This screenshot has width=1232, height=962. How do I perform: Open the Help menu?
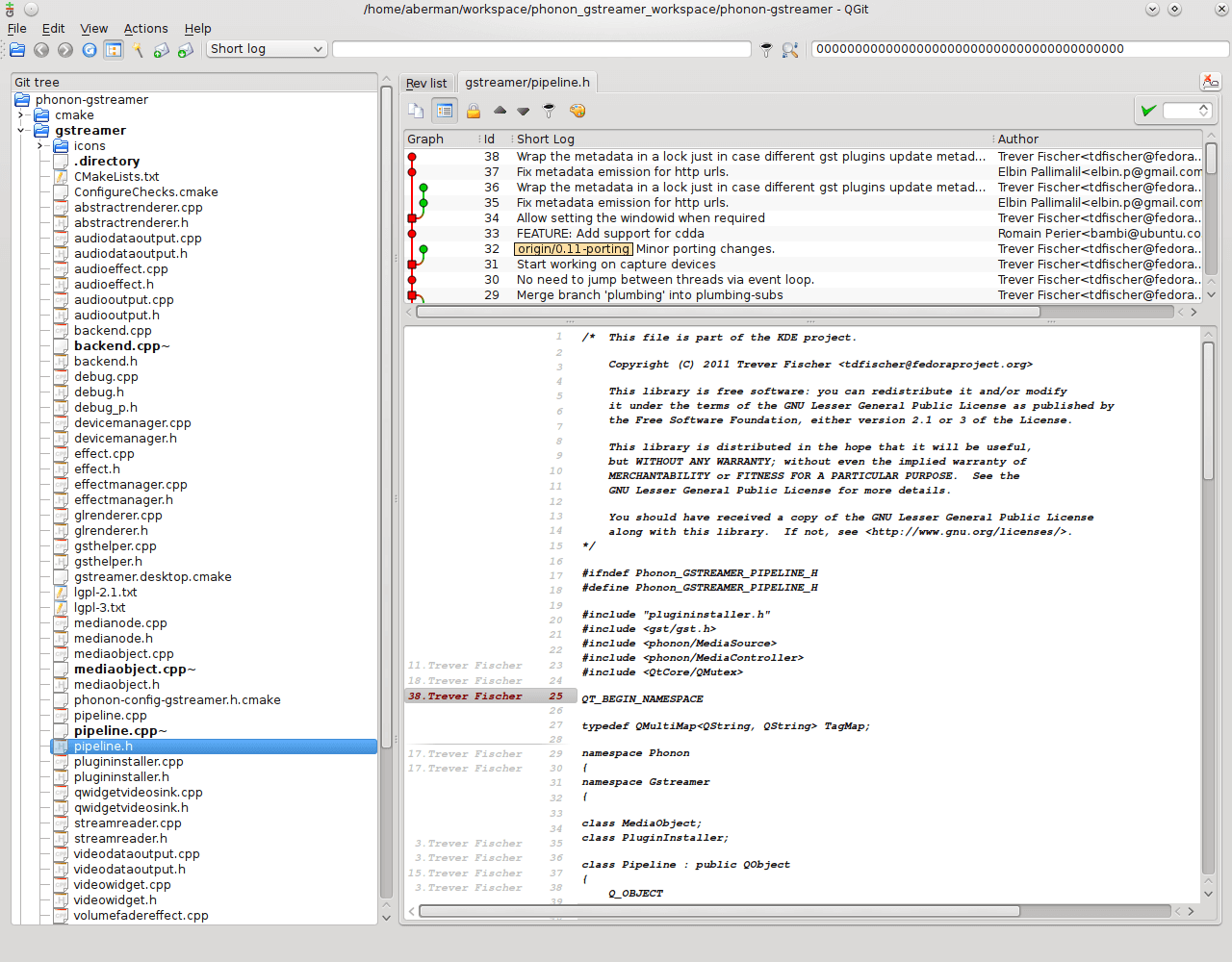click(198, 29)
